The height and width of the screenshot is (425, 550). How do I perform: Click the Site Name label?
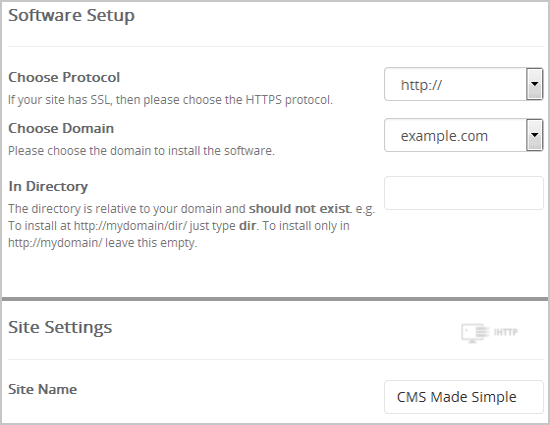coord(42,389)
